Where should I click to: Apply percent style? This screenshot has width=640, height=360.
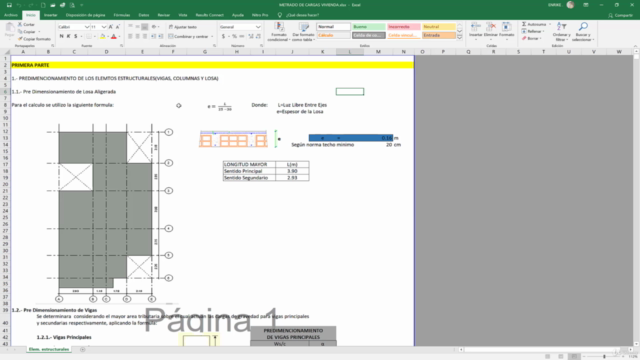(x=234, y=36)
